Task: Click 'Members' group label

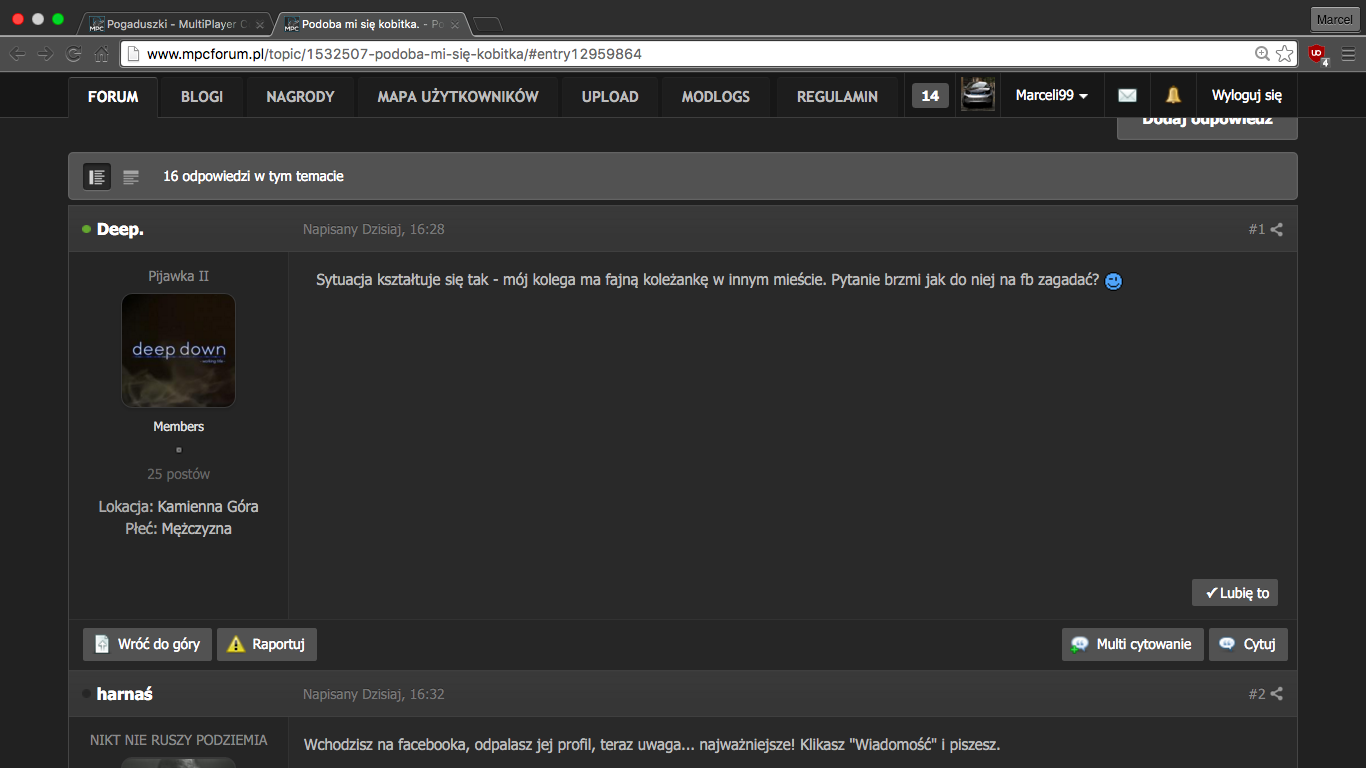Action: [x=178, y=426]
